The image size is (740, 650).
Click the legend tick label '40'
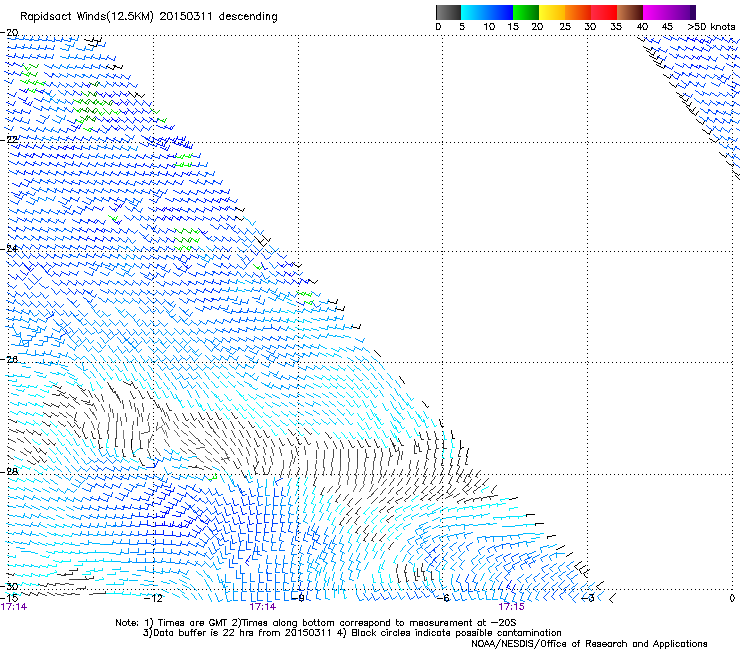[x=642, y=27]
